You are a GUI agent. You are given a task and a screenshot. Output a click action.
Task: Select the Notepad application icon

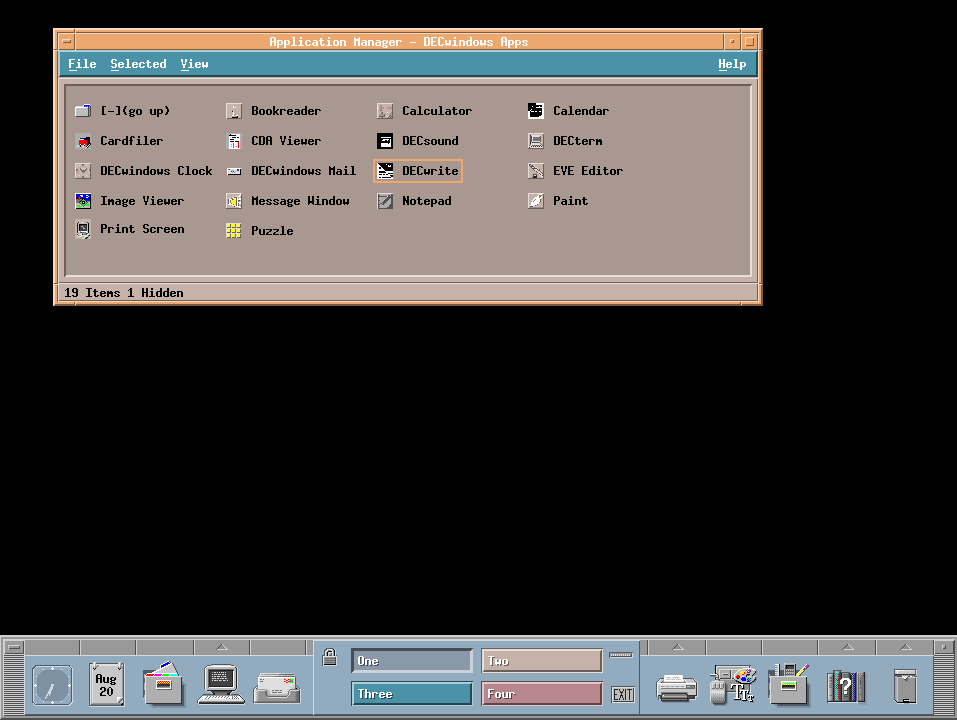tap(385, 201)
